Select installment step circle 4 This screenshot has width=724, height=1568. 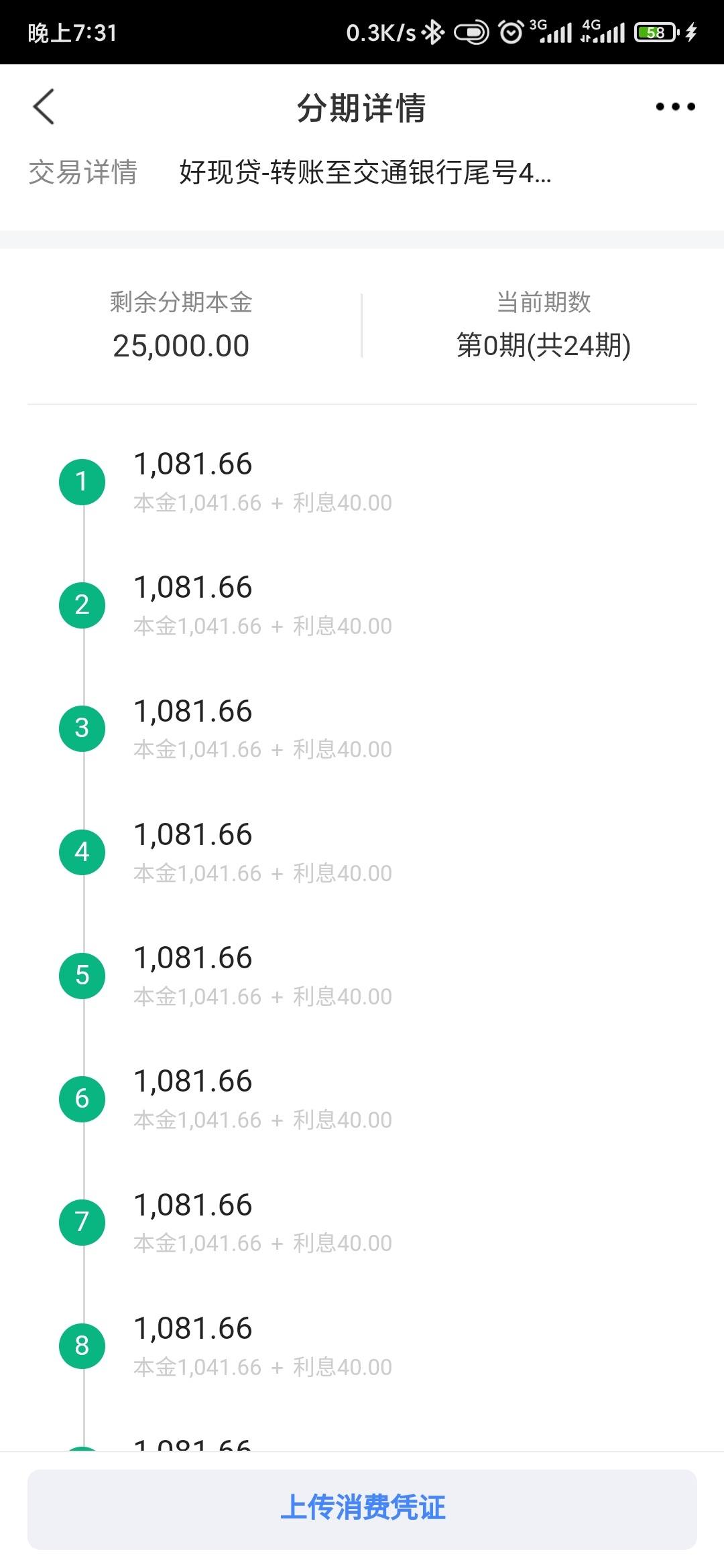click(x=82, y=852)
